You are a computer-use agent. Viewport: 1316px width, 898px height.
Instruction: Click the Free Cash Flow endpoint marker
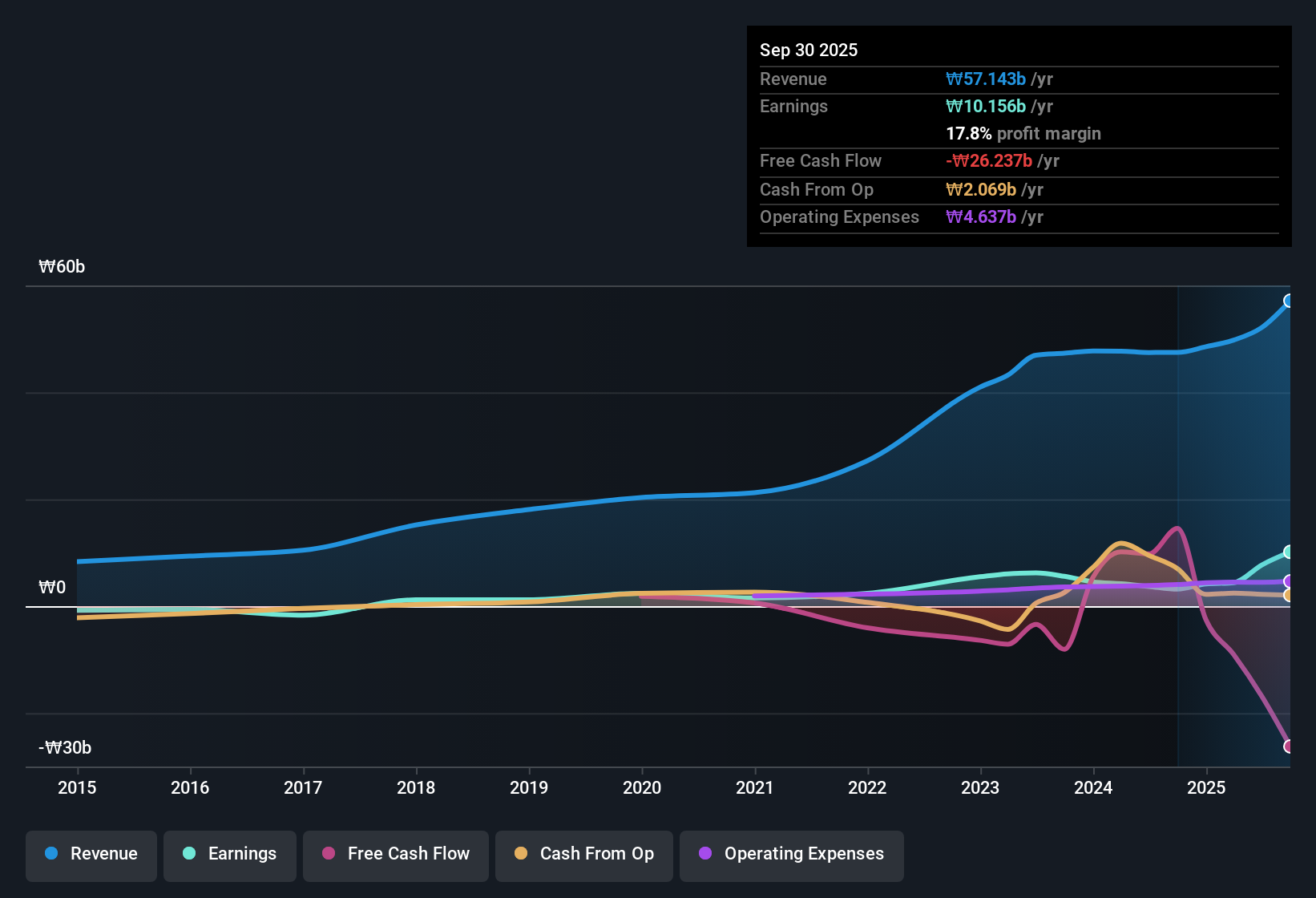pyautogui.click(x=1286, y=746)
